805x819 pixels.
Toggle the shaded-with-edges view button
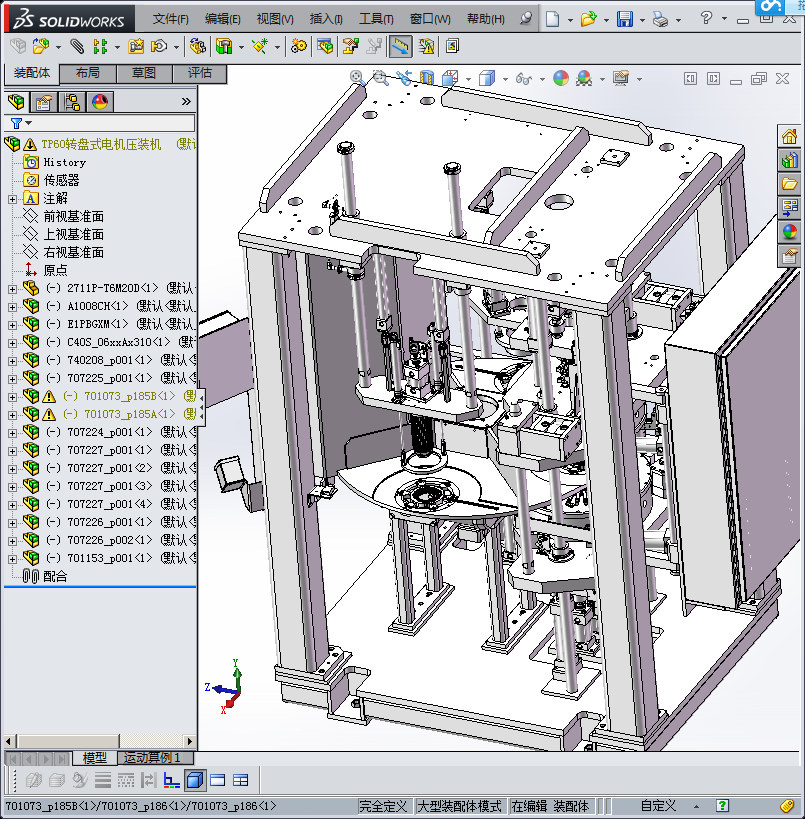click(x=195, y=780)
